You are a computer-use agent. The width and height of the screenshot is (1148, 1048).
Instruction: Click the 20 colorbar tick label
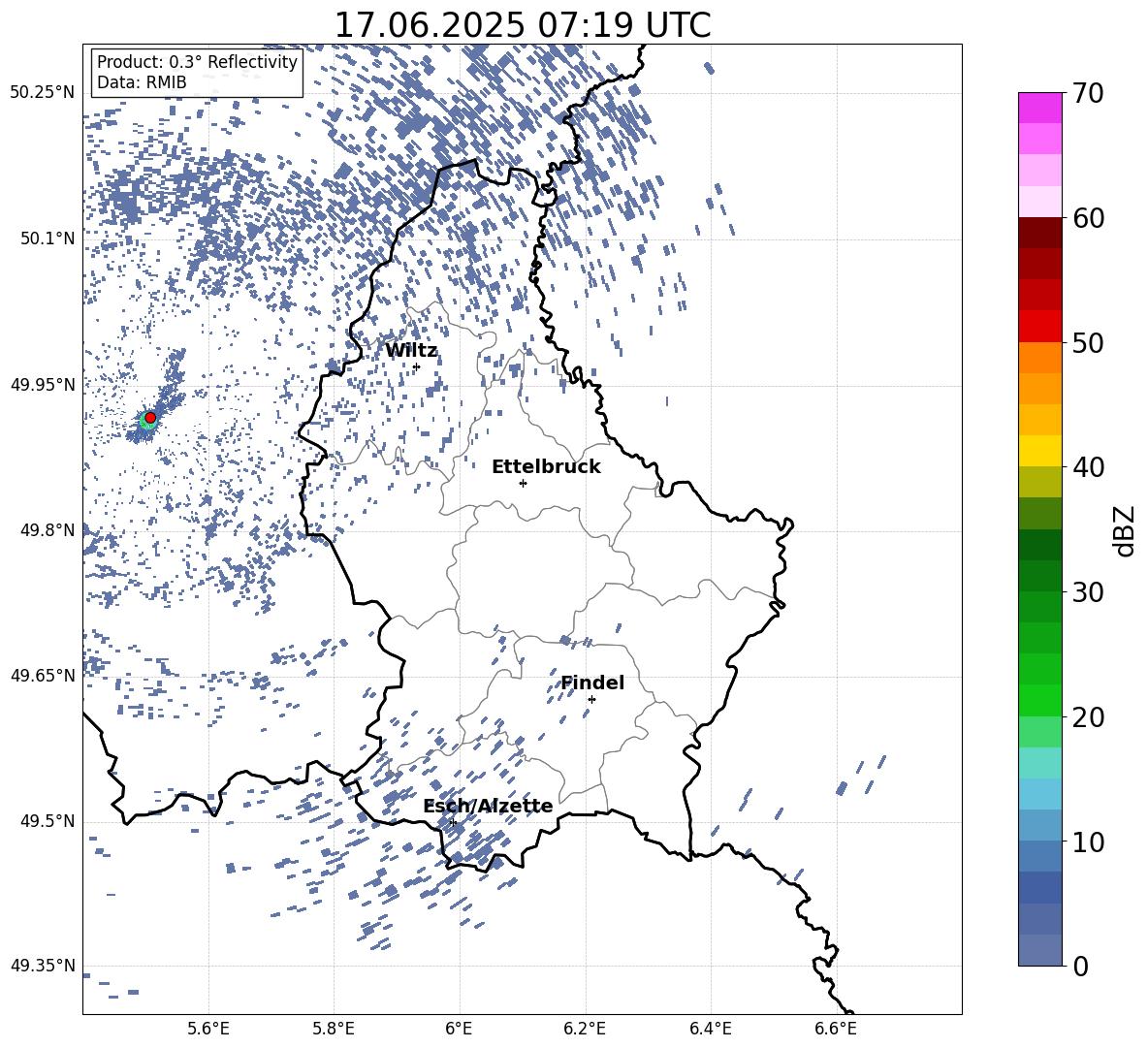[1088, 716]
